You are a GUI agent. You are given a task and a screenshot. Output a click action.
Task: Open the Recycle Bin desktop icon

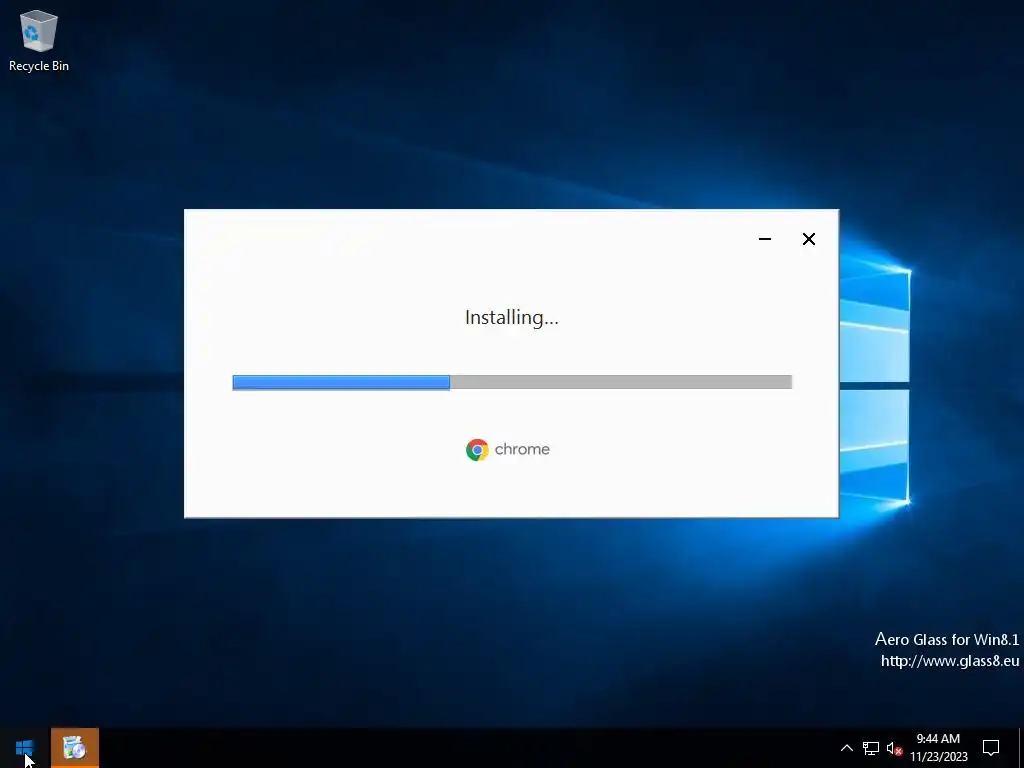tap(39, 40)
